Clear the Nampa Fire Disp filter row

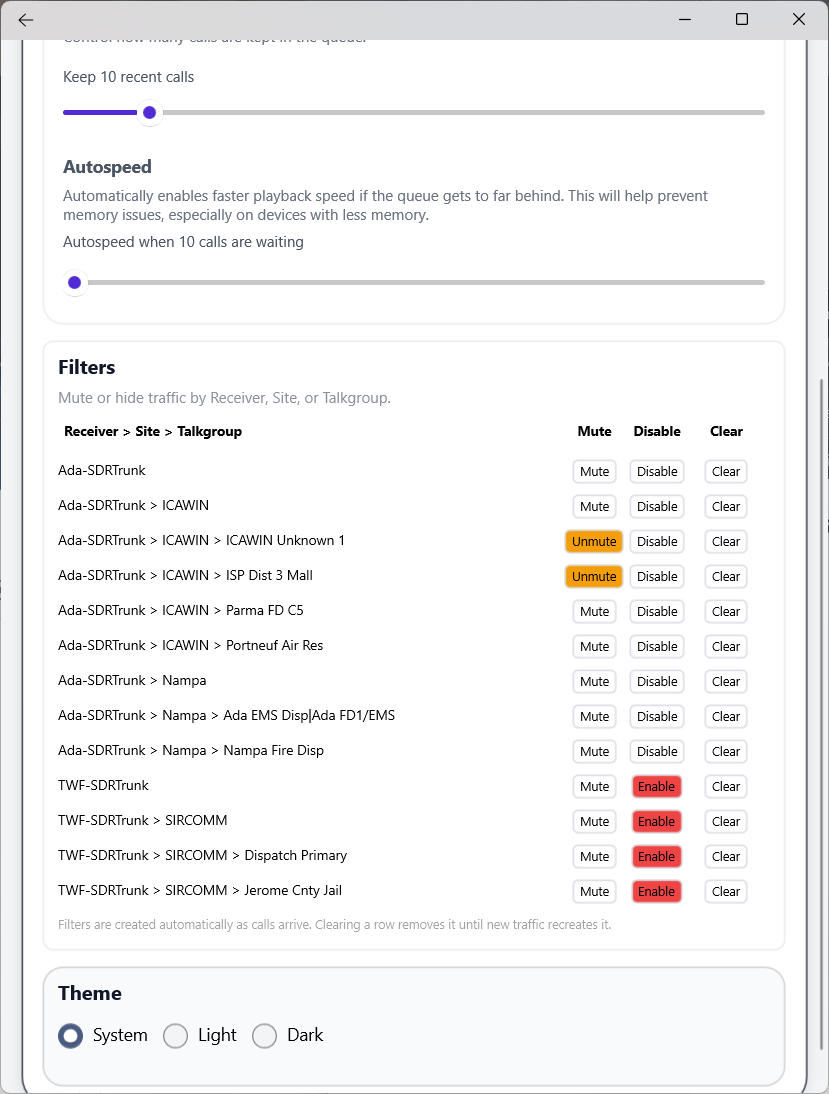pos(726,751)
